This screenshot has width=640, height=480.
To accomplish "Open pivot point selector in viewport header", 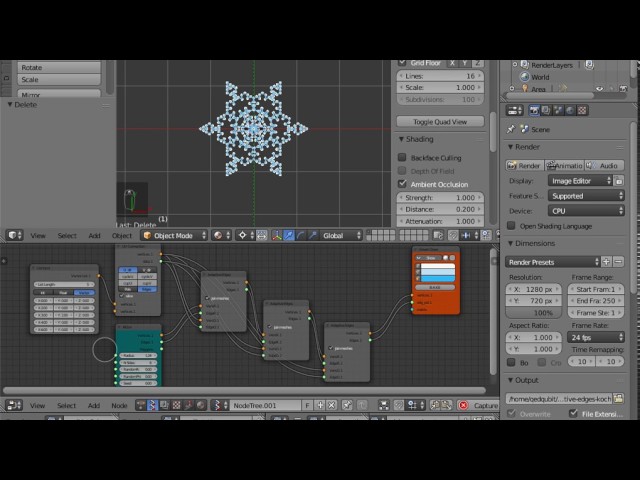I will pos(246,236).
